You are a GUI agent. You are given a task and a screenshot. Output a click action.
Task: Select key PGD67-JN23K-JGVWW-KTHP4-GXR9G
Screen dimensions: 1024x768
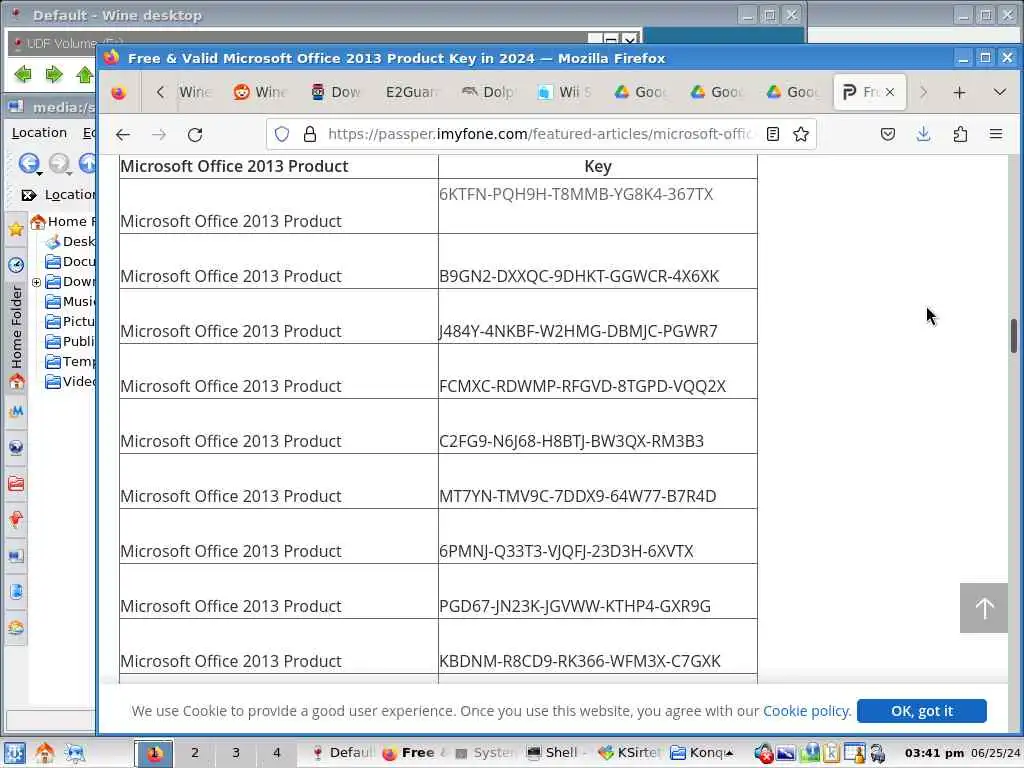click(575, 606)
